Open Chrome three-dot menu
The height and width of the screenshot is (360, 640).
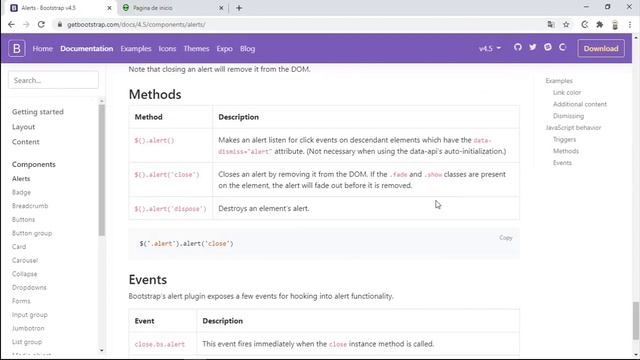(x=630, y=24)
